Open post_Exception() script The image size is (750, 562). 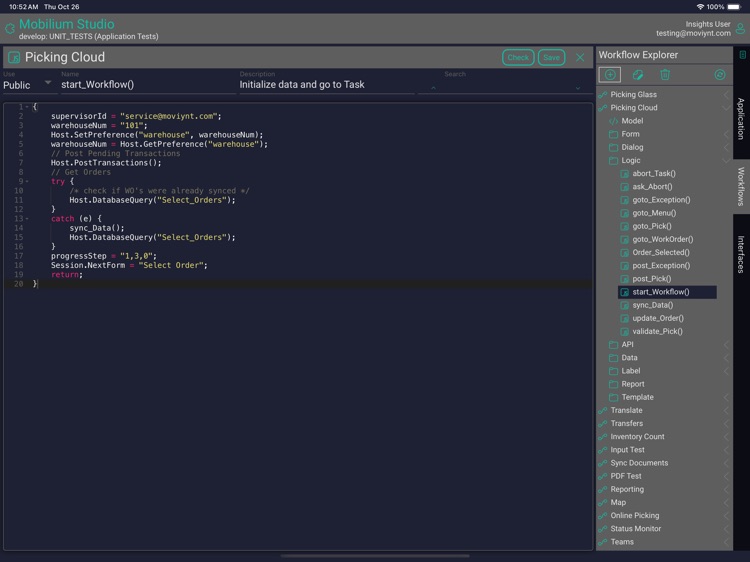[661, 265]
